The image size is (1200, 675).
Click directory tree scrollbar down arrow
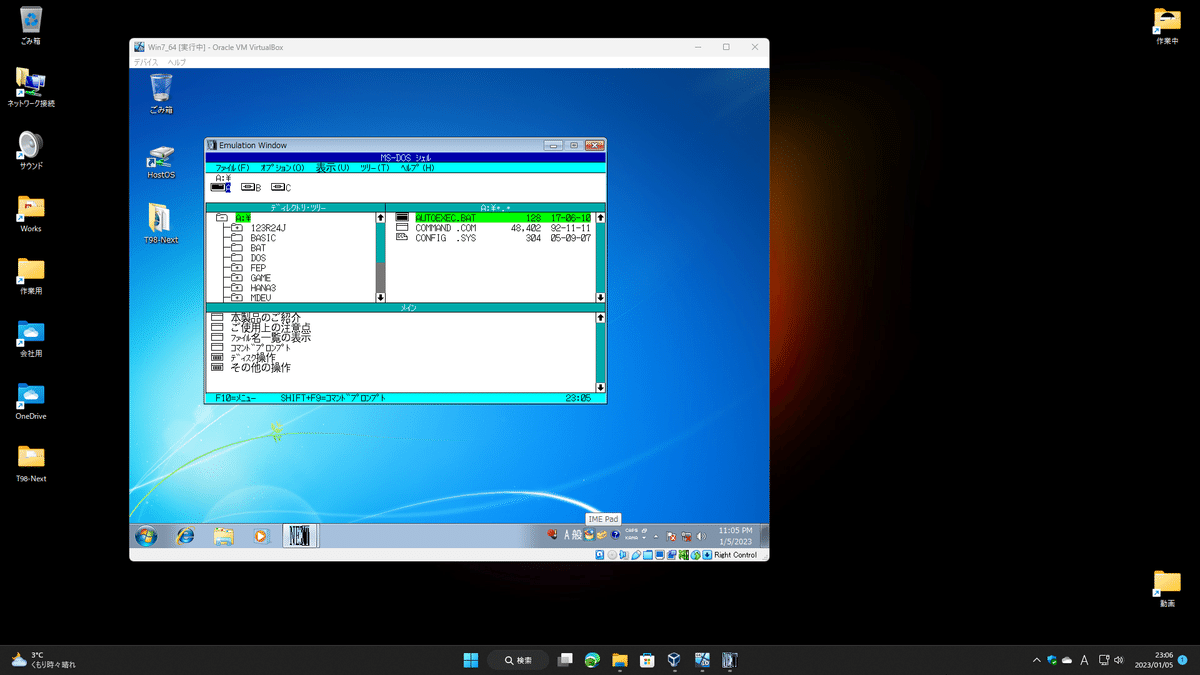coord(380,297)
